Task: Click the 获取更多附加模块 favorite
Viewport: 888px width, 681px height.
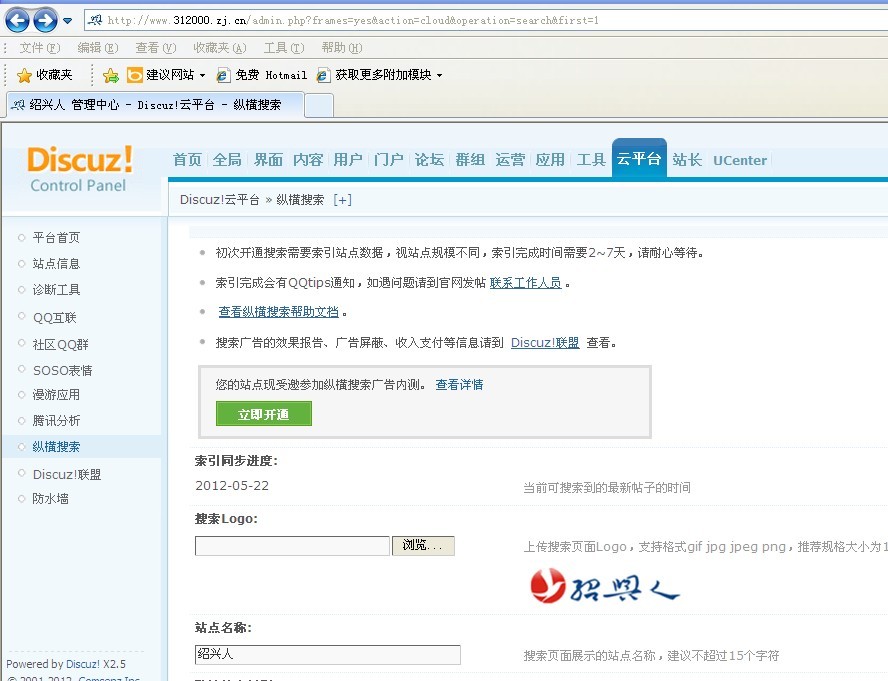Action: 374,75
